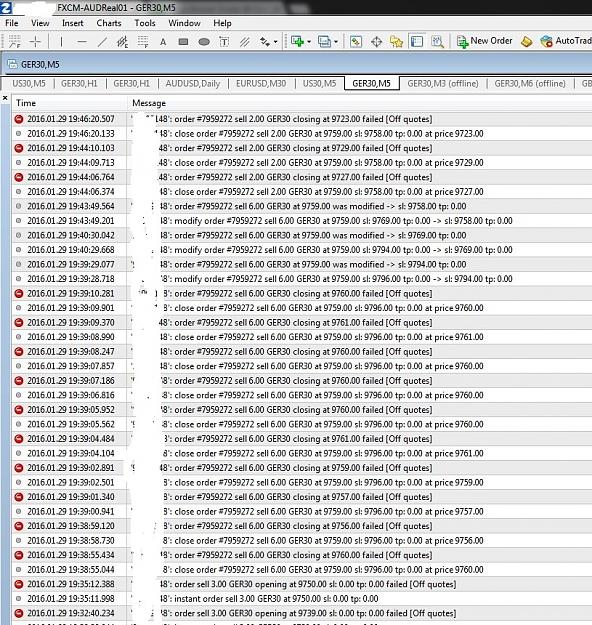Select the log row at 2016.01.29 19:46:20.507
Image resolution: width=592 pixels, height=625 pixels.
[302, 119]
